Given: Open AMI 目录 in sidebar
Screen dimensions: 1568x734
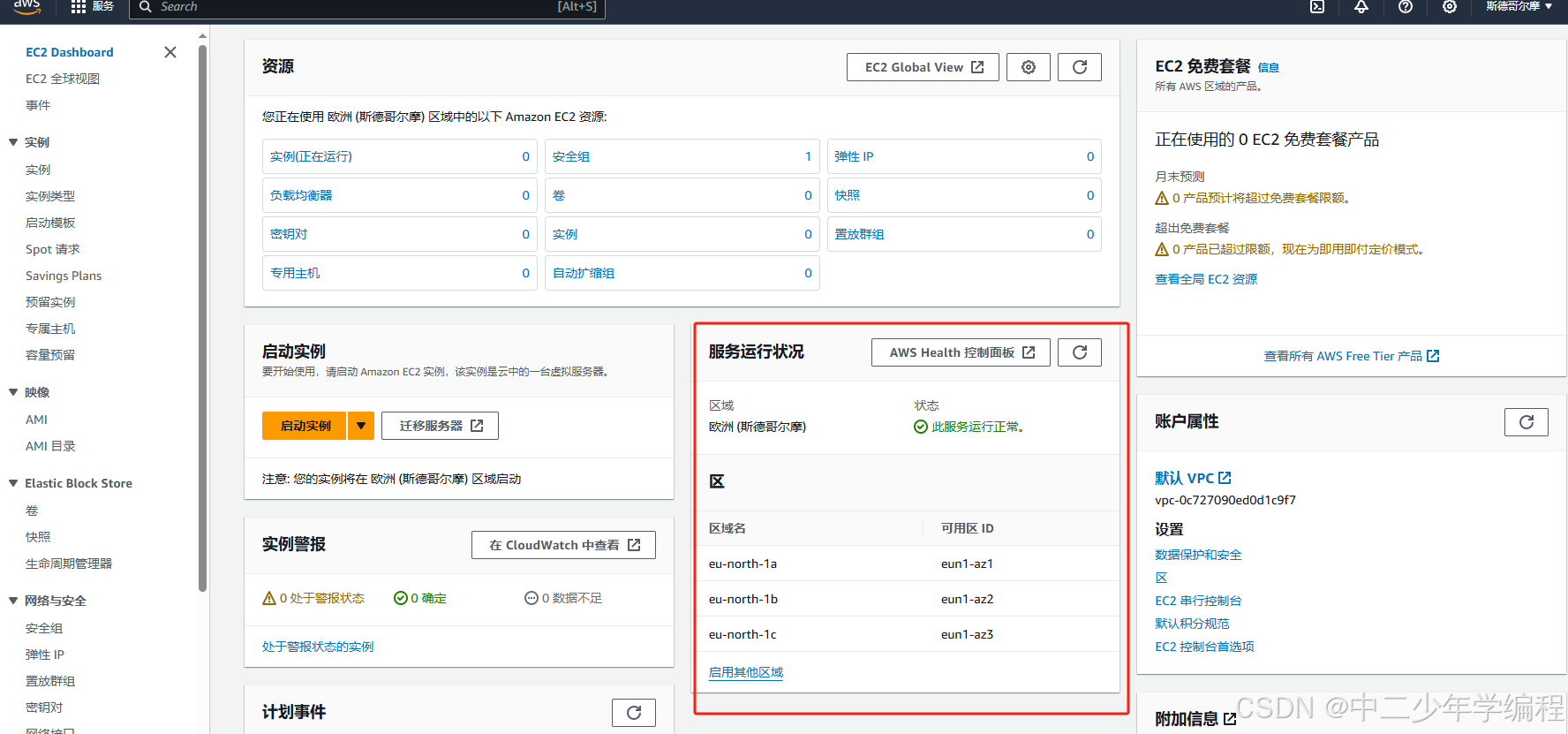Looking at the screenshot, I should [x=50, y=446].
